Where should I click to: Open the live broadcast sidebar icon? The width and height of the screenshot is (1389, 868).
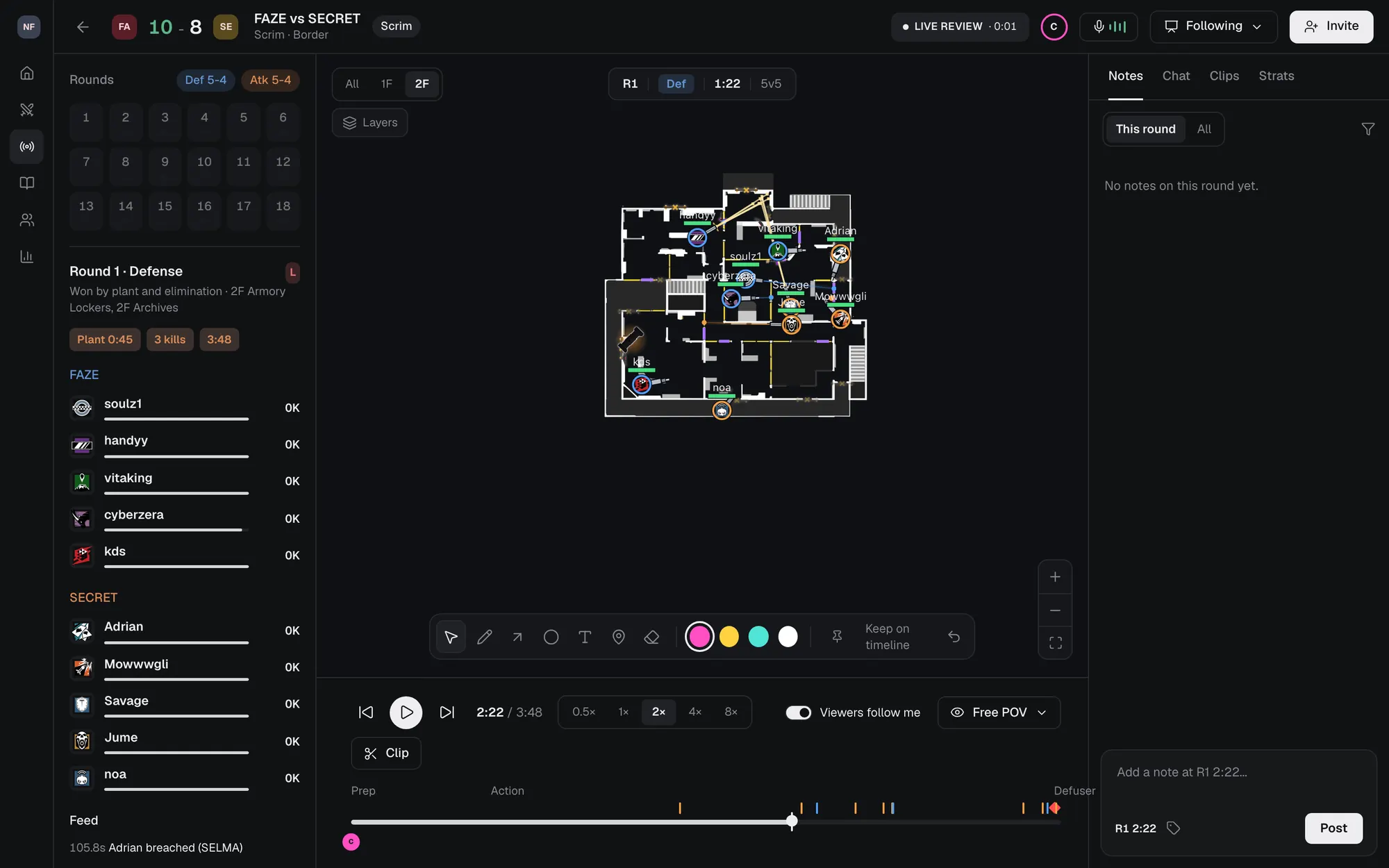click(27, 147)
